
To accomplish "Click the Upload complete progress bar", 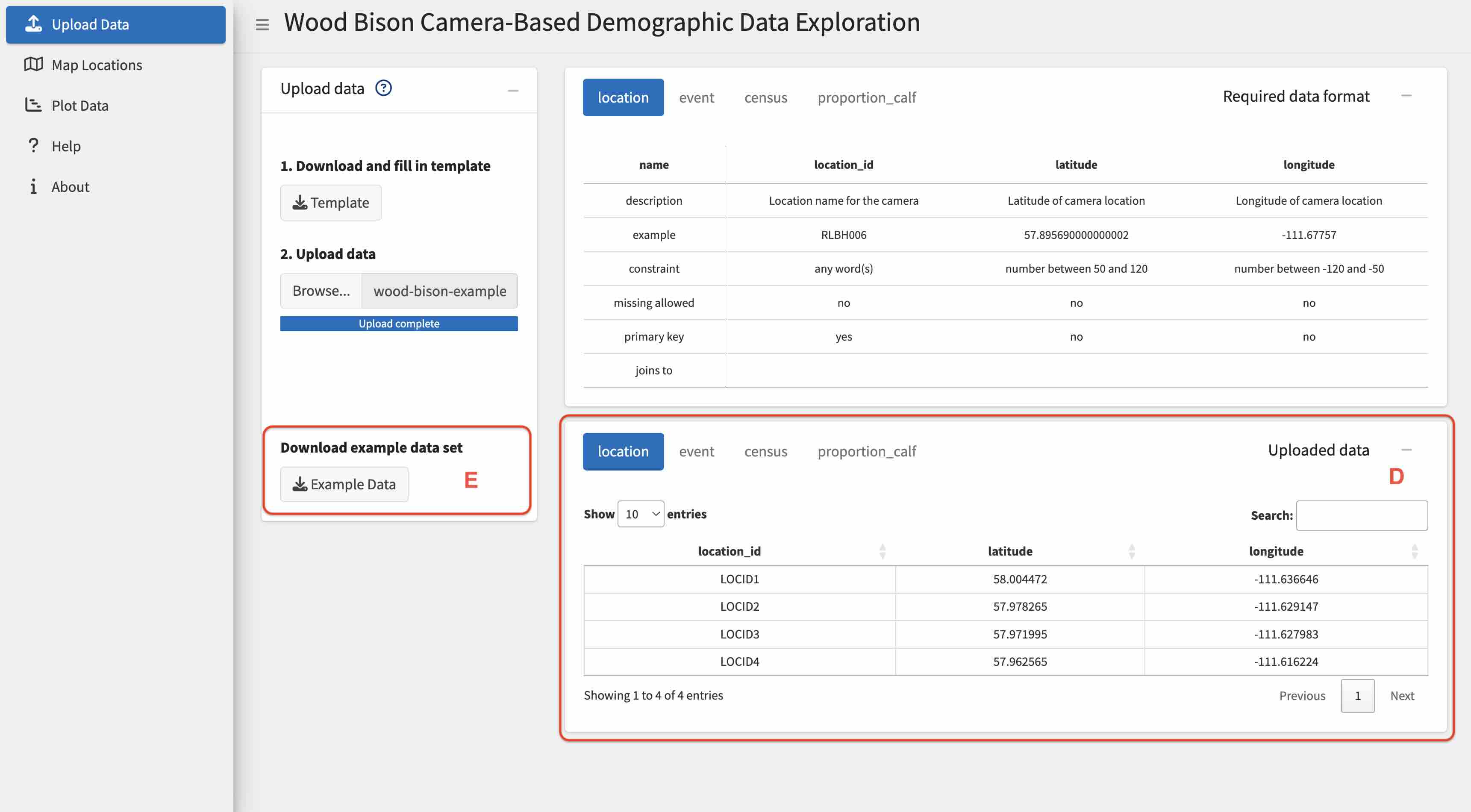I will click(399, 324).
